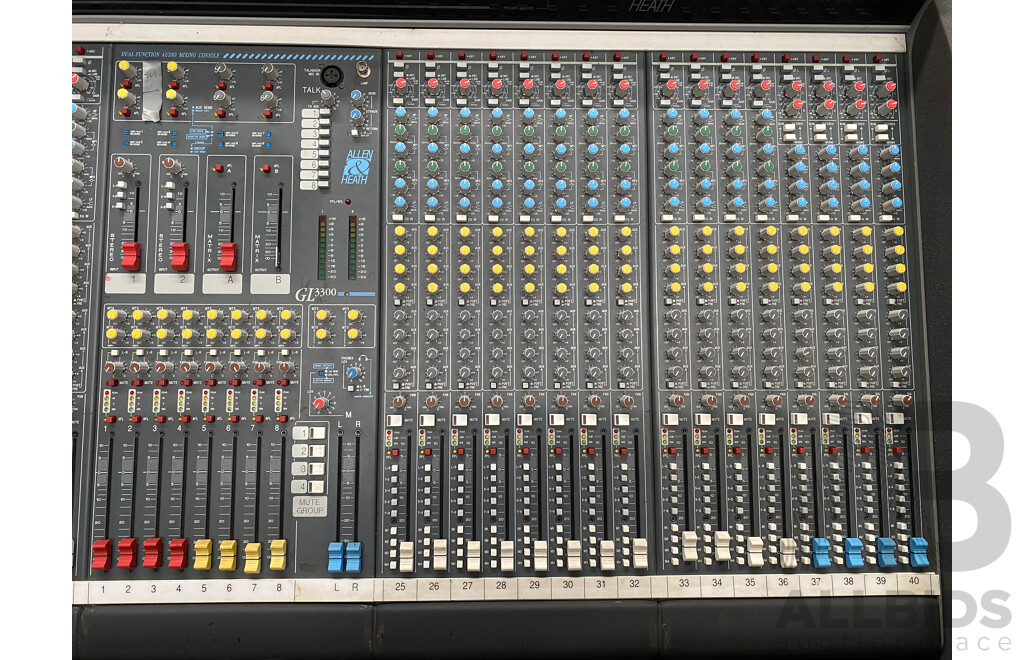1024x660 pixels.
Task: Click the TALK level knob
Action: (x=327, y=97)
